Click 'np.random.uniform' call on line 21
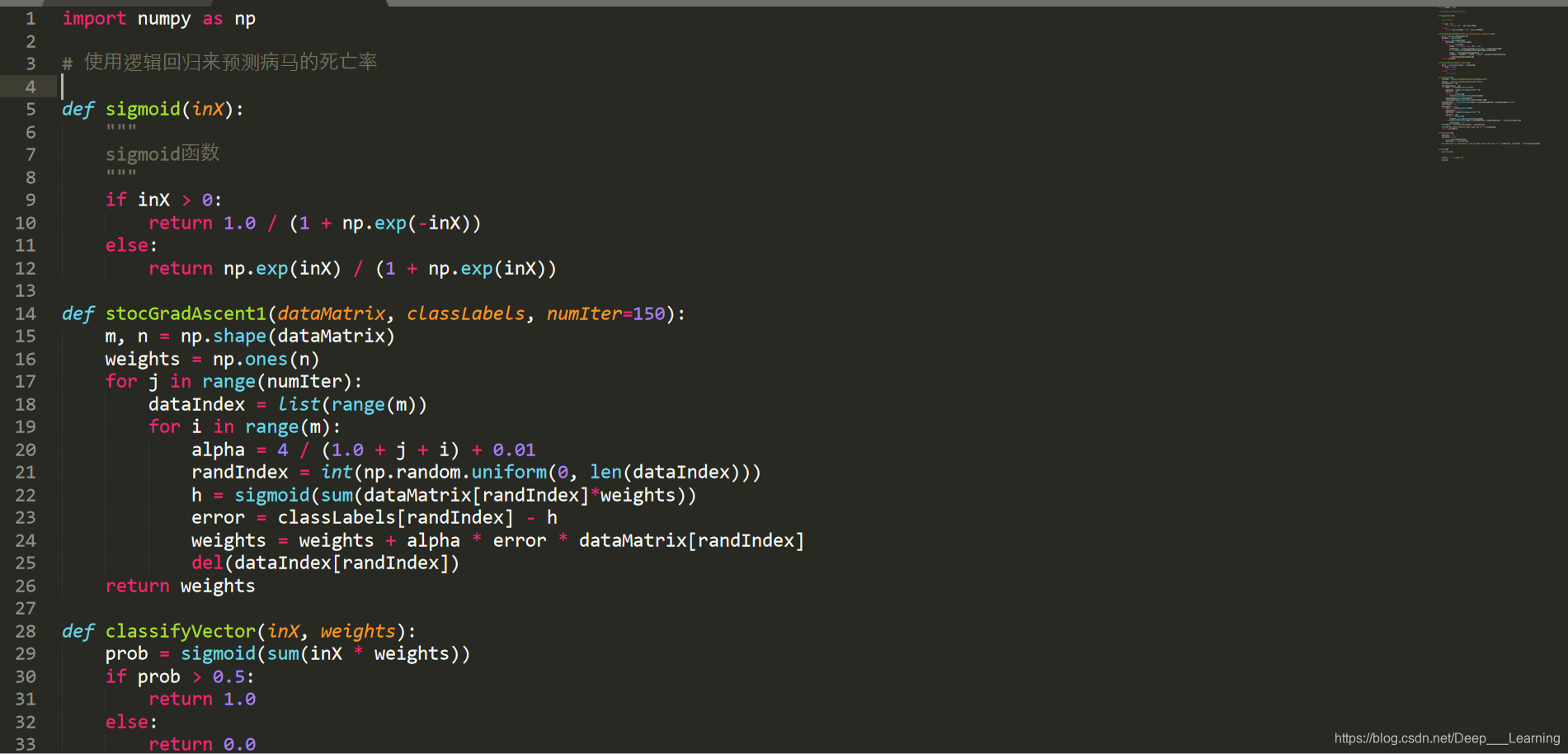The width and height of the screenshot is (1568, 754). coord(455,472)
